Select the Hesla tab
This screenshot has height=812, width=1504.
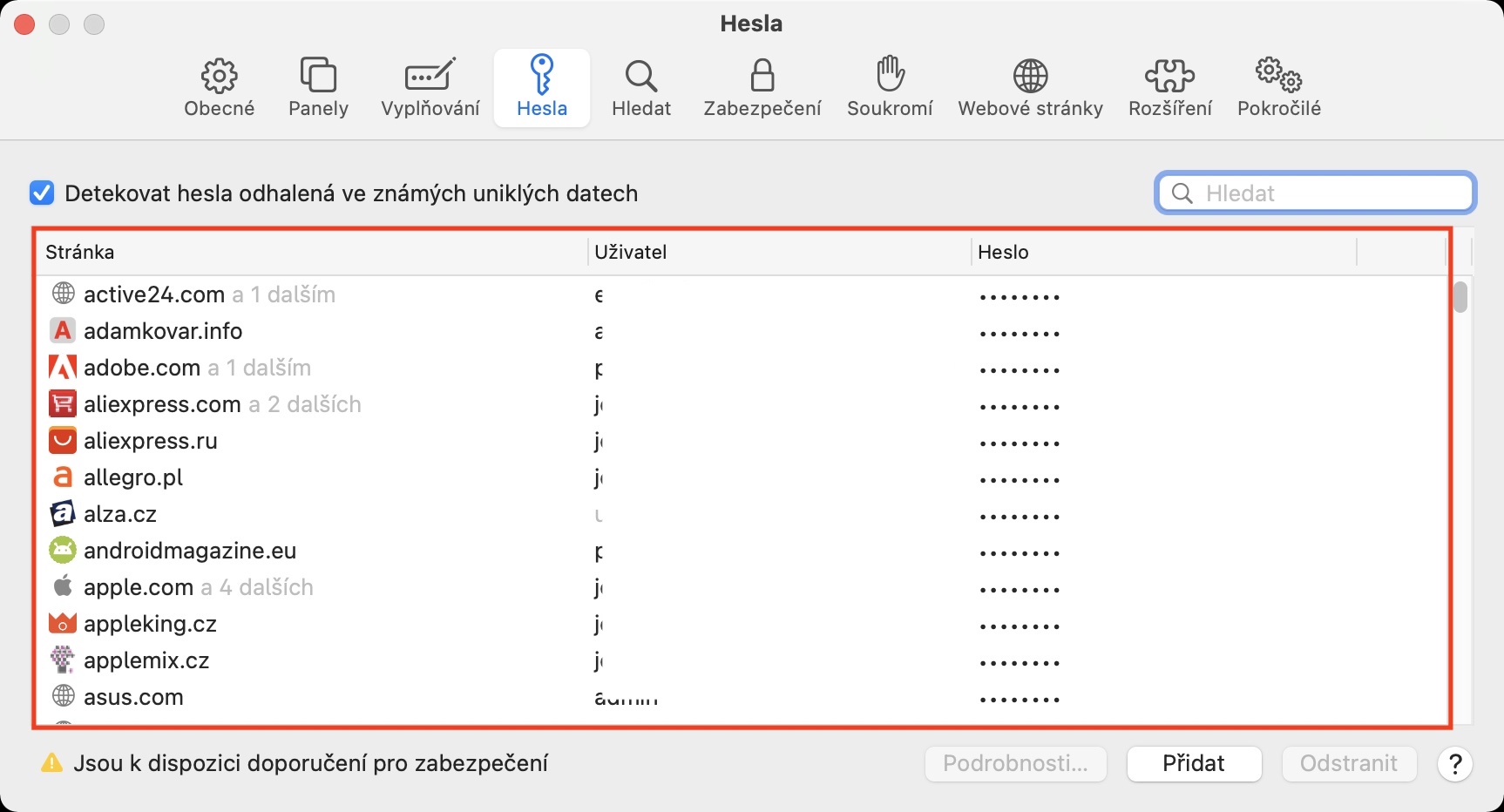[x=542, y=87]
